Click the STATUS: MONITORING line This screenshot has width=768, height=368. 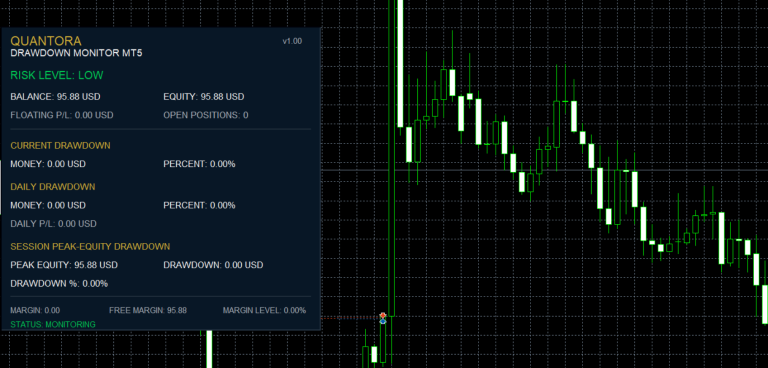click(x=53, y=324)
